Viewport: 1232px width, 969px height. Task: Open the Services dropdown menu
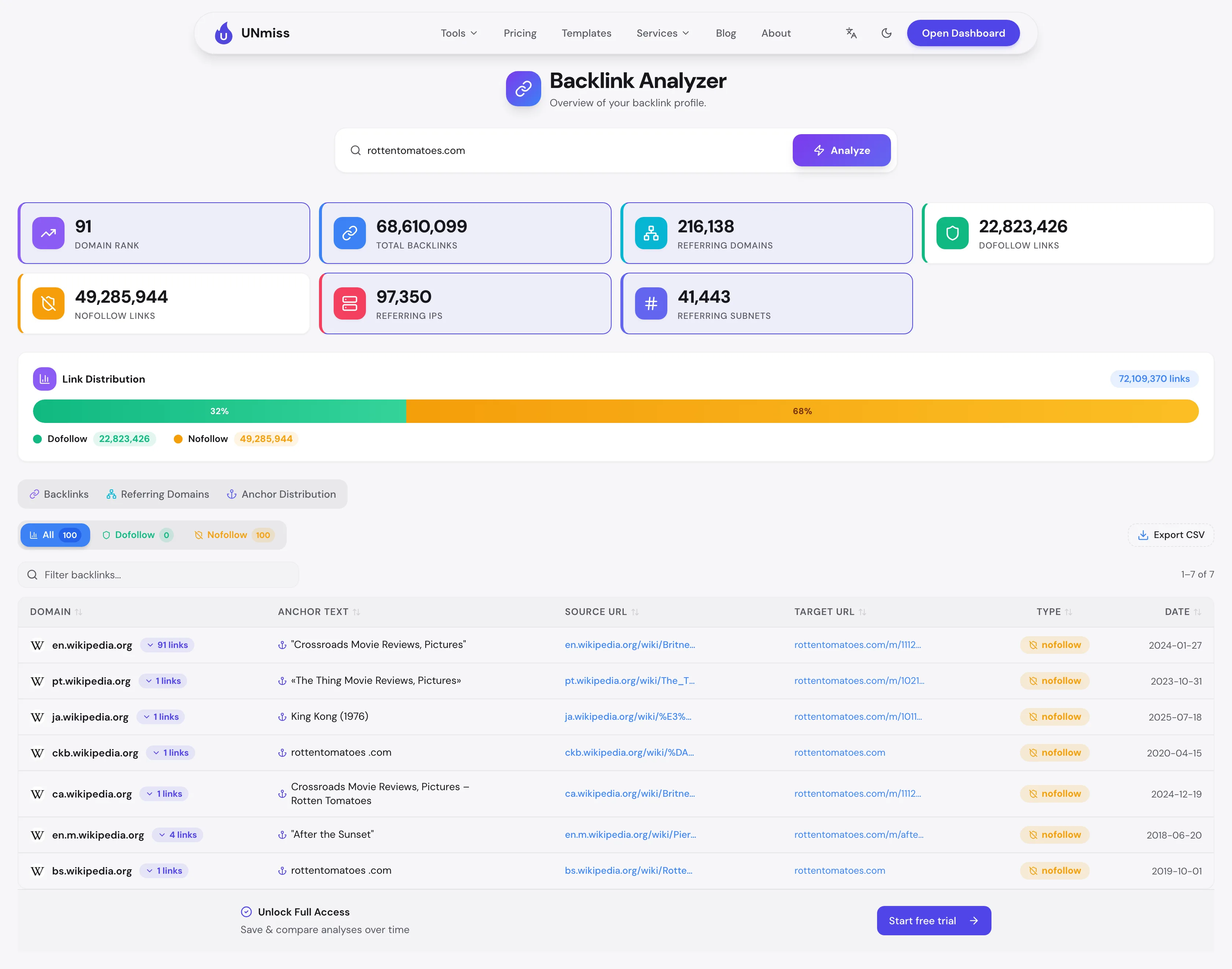coord(663,33)
